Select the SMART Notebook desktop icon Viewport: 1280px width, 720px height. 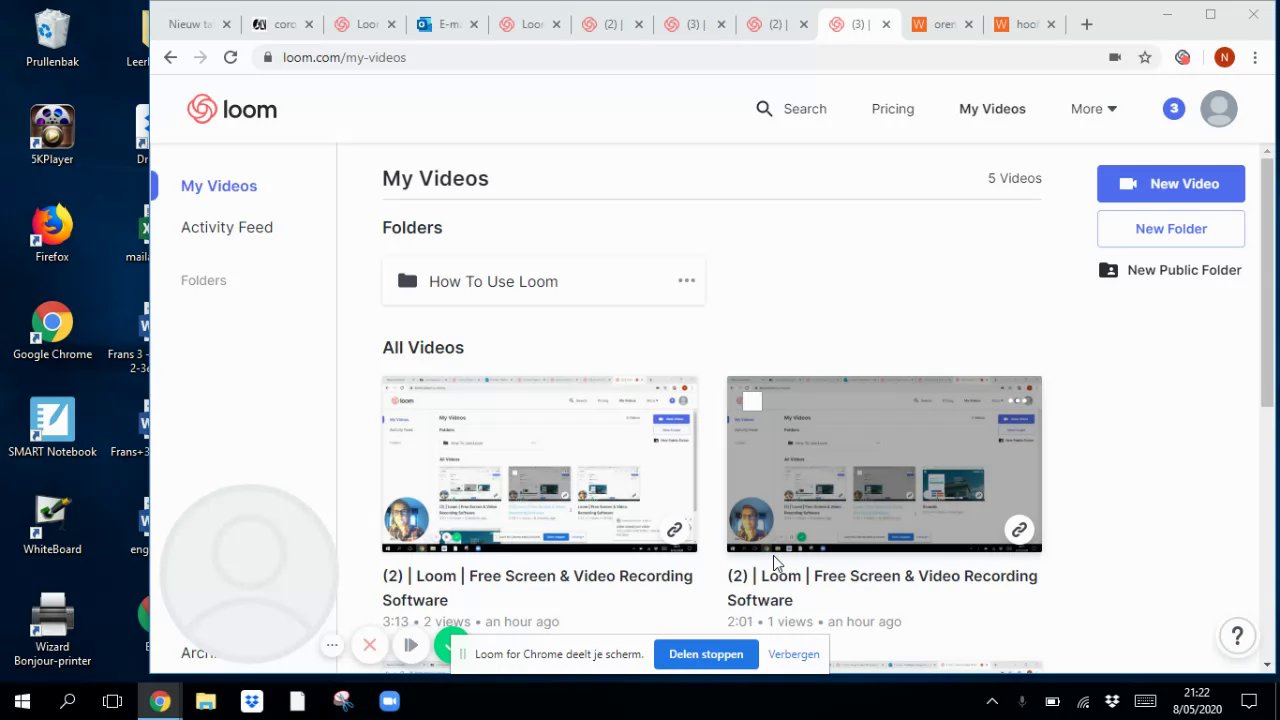(52, 428)
